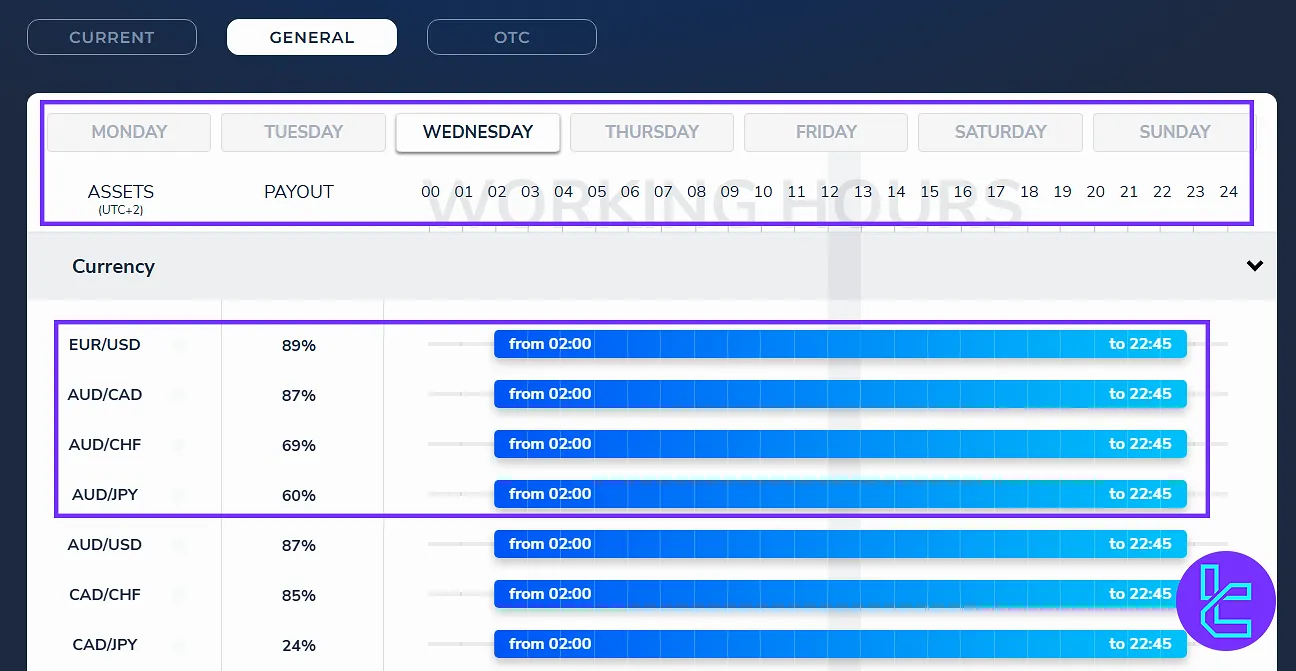Show THURSDAY working hours

[652, 132]
